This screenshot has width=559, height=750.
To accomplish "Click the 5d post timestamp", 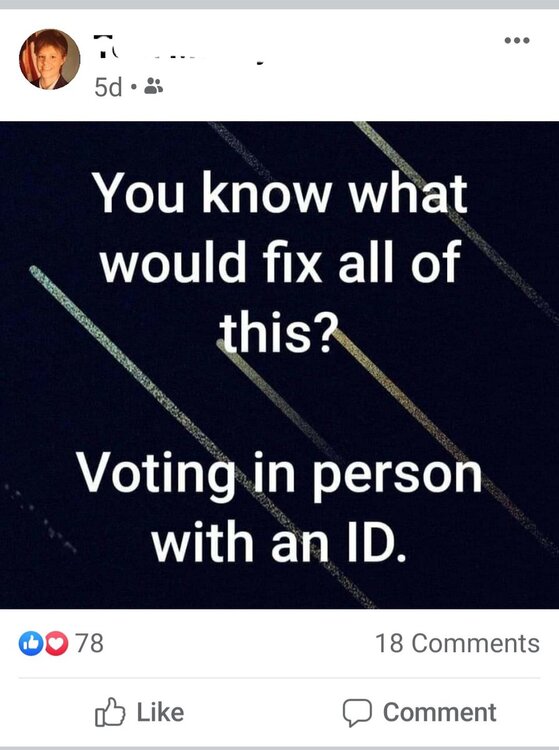I will [108, 87].
